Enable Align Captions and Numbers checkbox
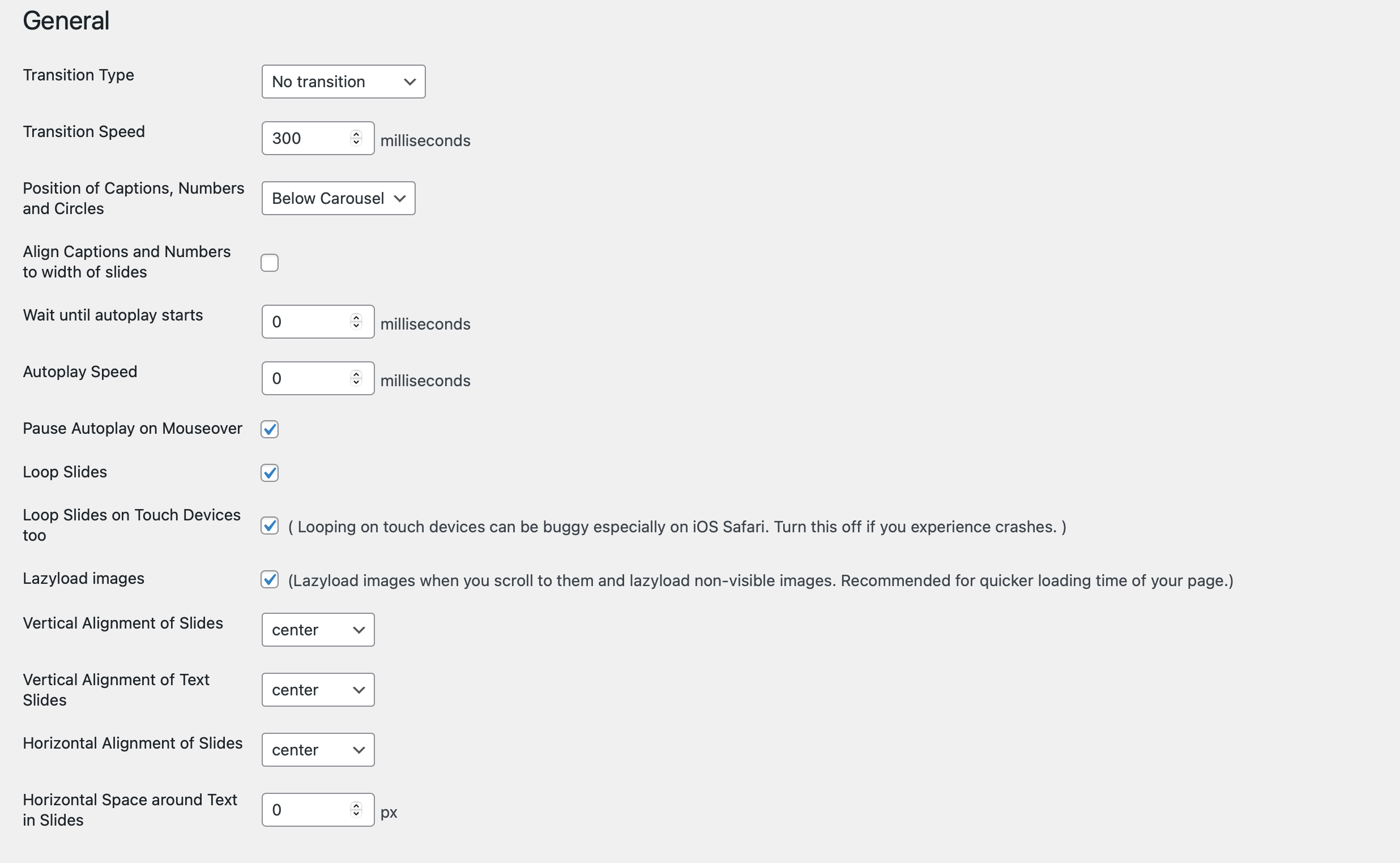The image size is (1400, 863). 270,263
